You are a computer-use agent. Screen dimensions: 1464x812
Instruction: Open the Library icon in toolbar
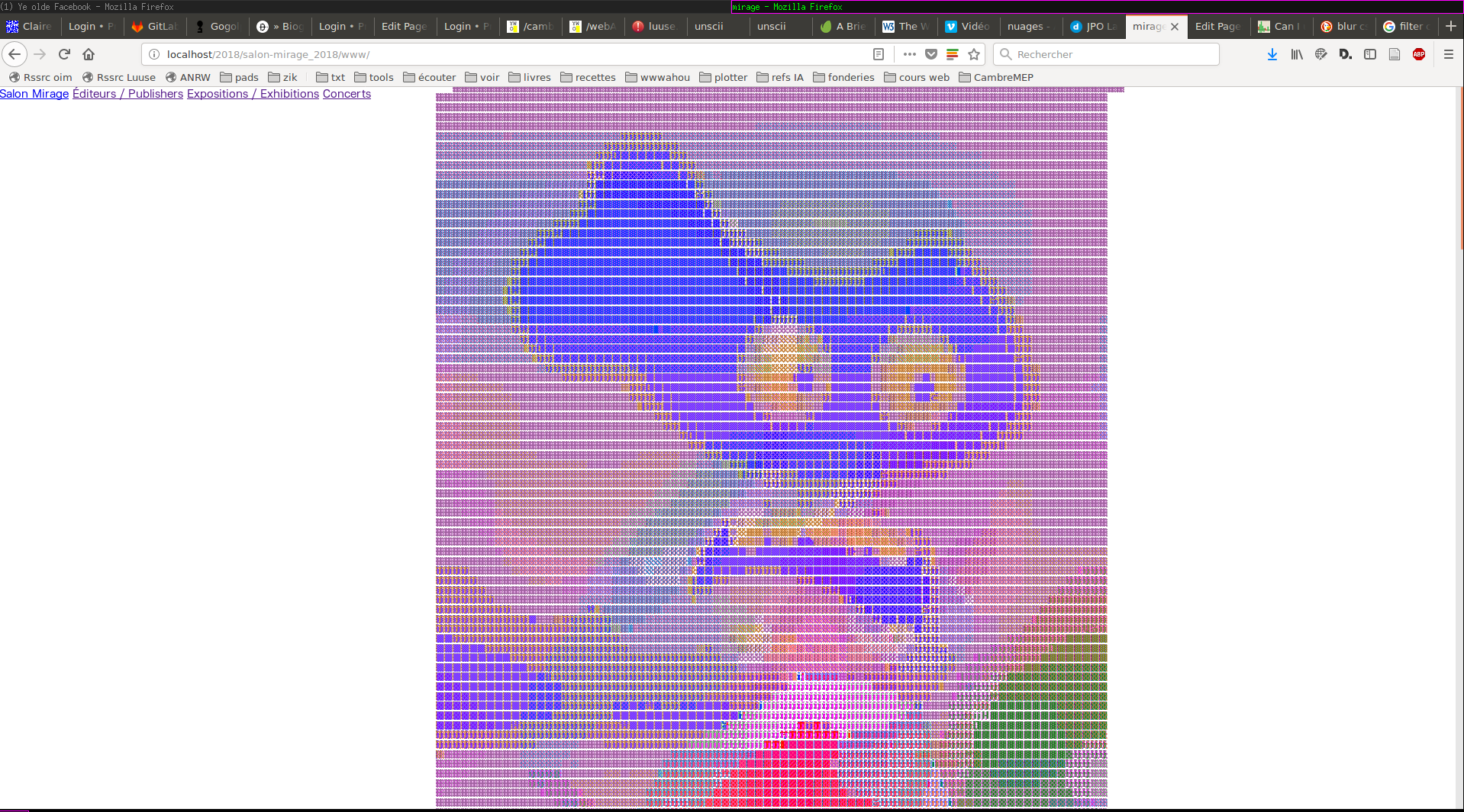(1296, 54)
